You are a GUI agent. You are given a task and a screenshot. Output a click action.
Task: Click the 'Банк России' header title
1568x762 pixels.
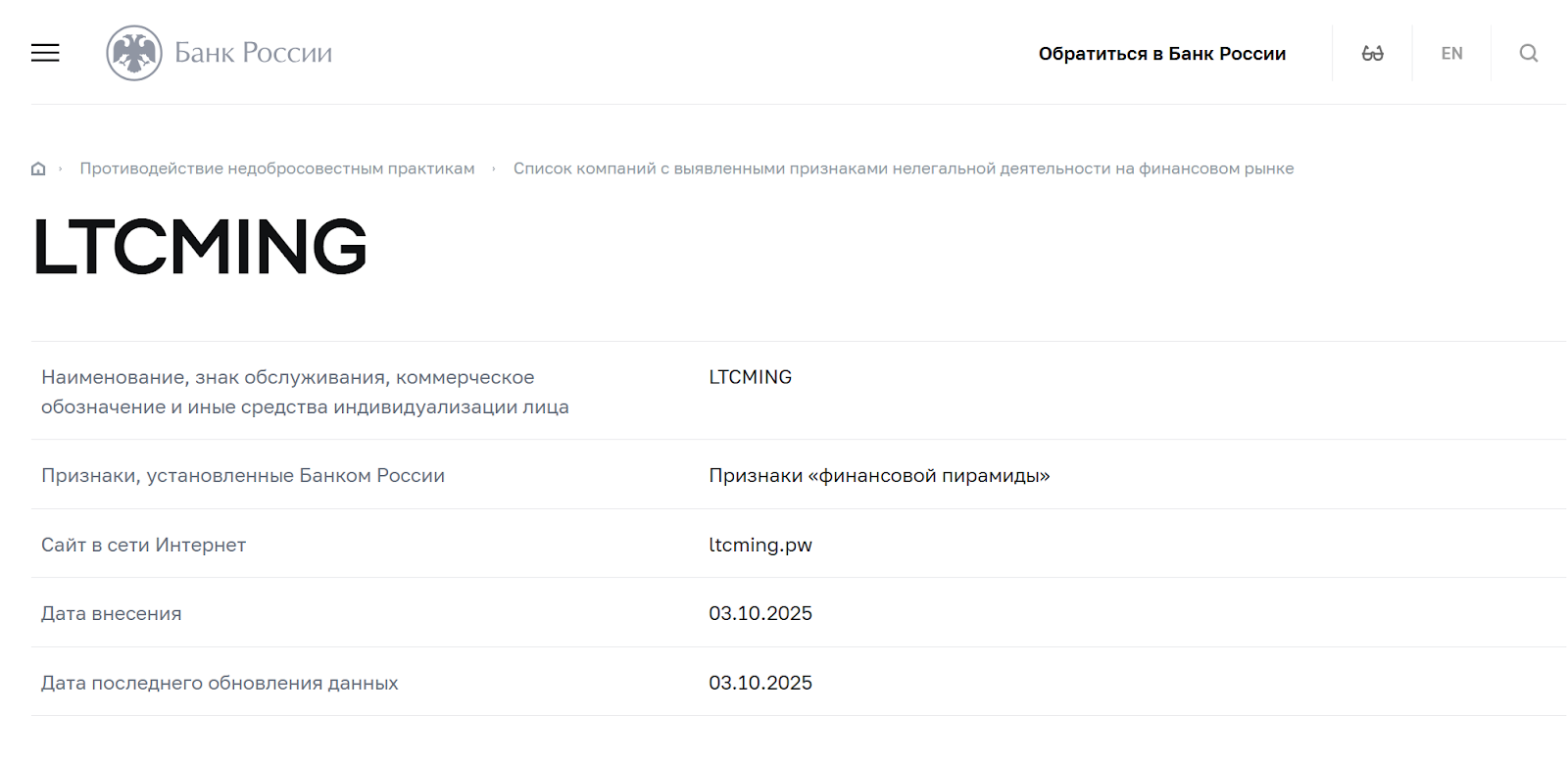tap(253, 53)
